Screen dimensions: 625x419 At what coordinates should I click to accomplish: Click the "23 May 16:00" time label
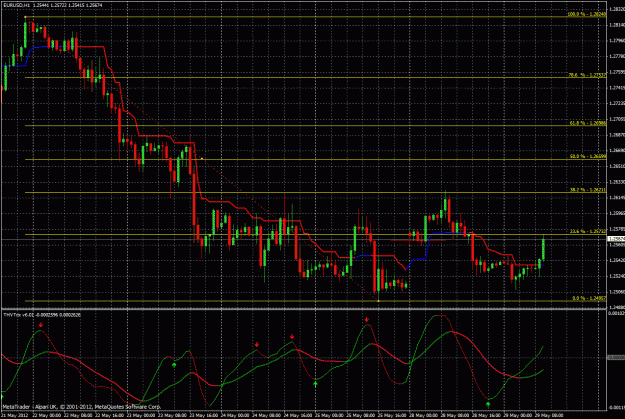pos(204,415)
